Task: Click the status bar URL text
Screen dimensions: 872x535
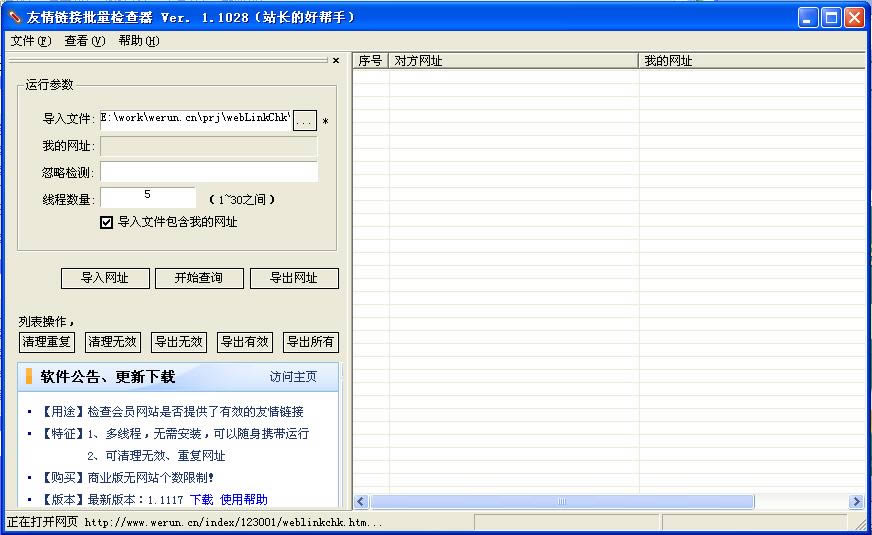Action: pos(234,522)
